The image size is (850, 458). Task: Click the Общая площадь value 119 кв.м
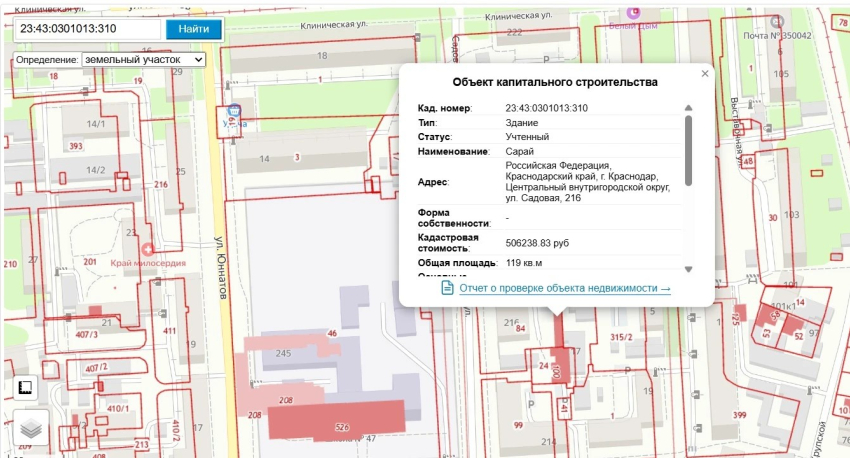click(x=524, y=263)
